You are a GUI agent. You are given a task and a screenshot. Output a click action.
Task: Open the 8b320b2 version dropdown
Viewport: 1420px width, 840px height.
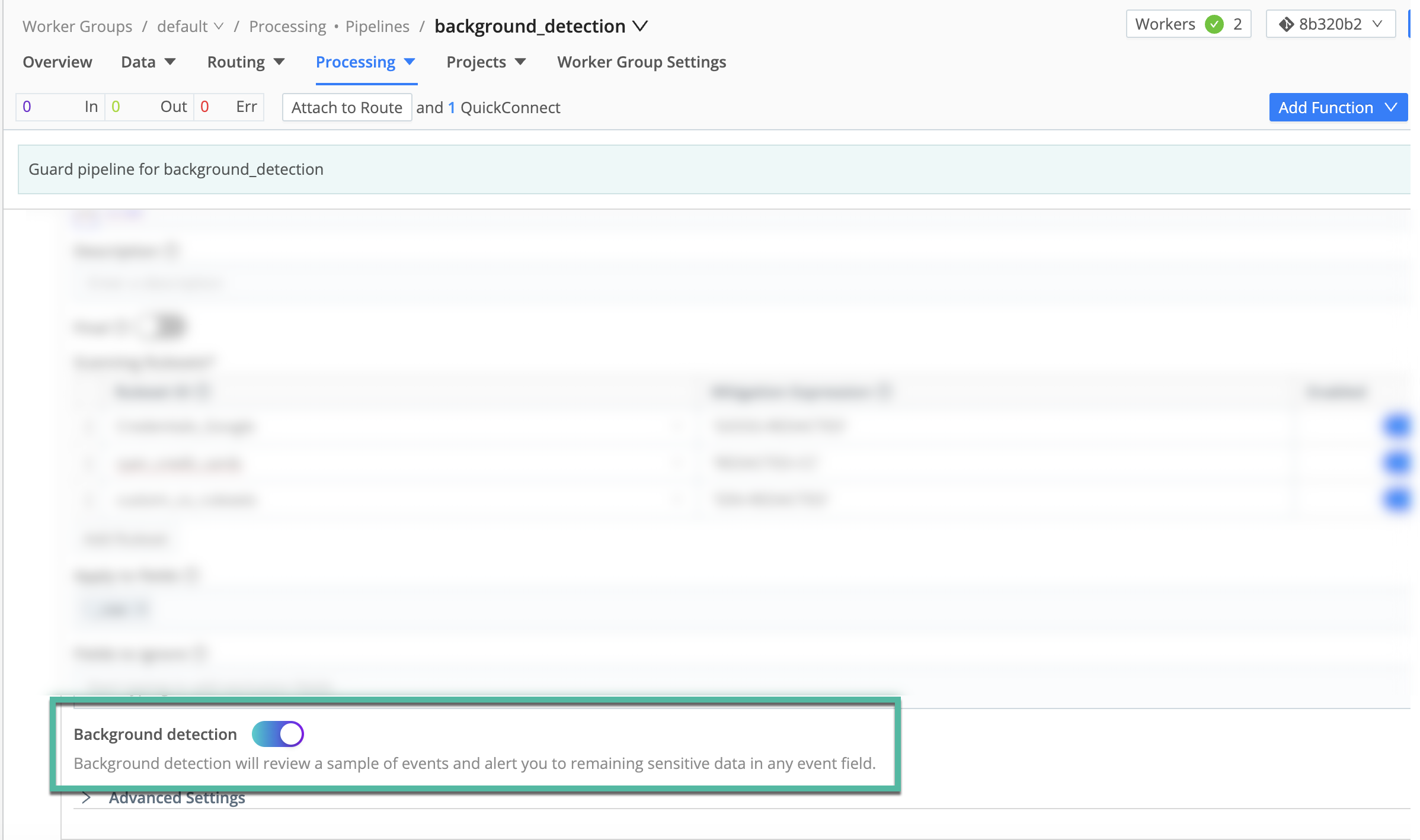[x=1331, y=24]
